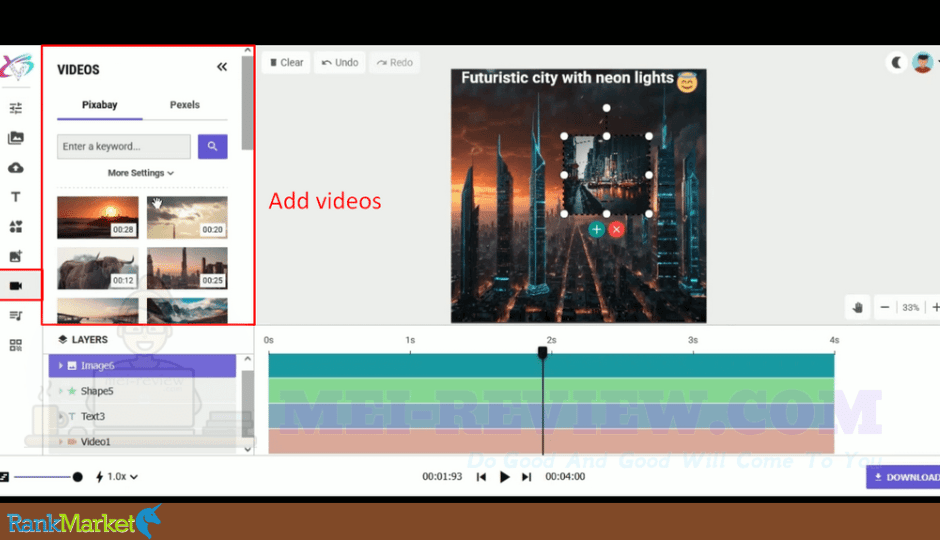This screenshot has width=940, height=540.
Task: Click the salmon Video1 timeline track
Action: [x=551, y=442]
